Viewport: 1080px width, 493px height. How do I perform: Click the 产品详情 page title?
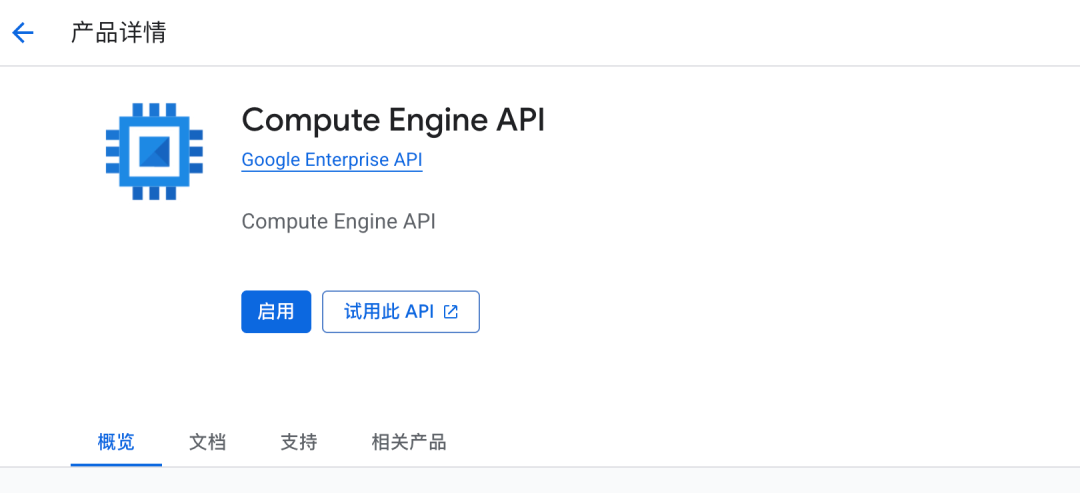pos(118,33)
